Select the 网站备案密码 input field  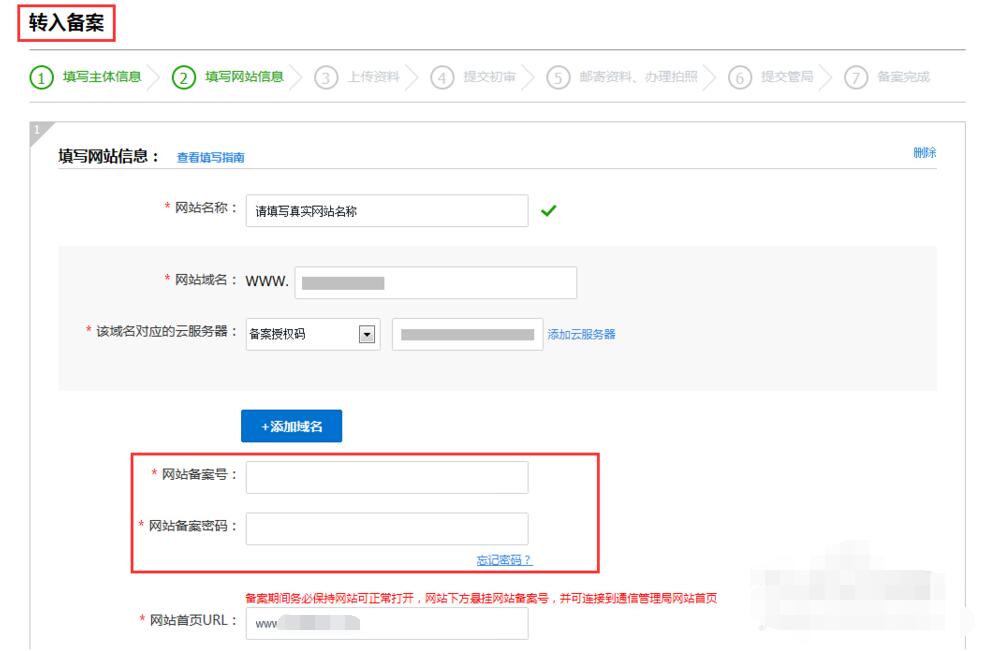386,529
